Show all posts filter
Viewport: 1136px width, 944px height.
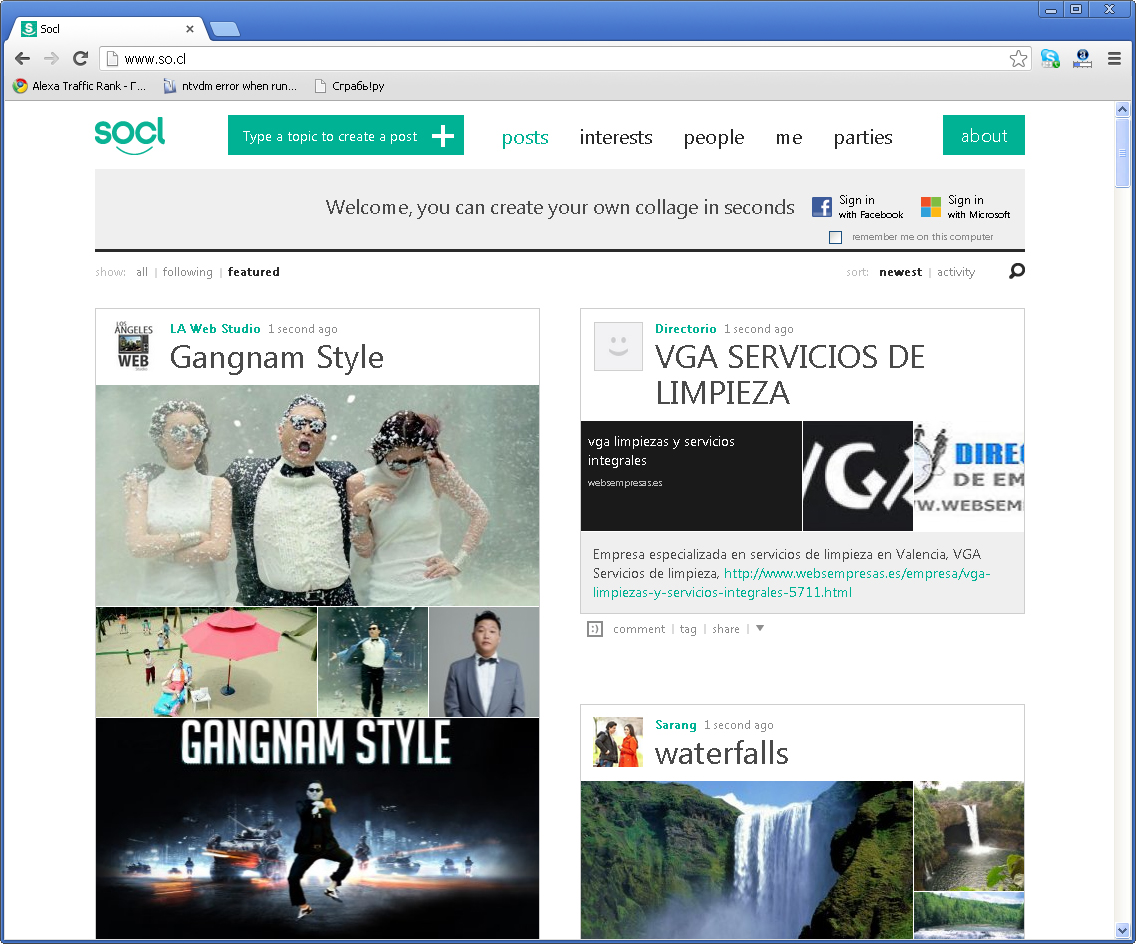click(142, 272)
